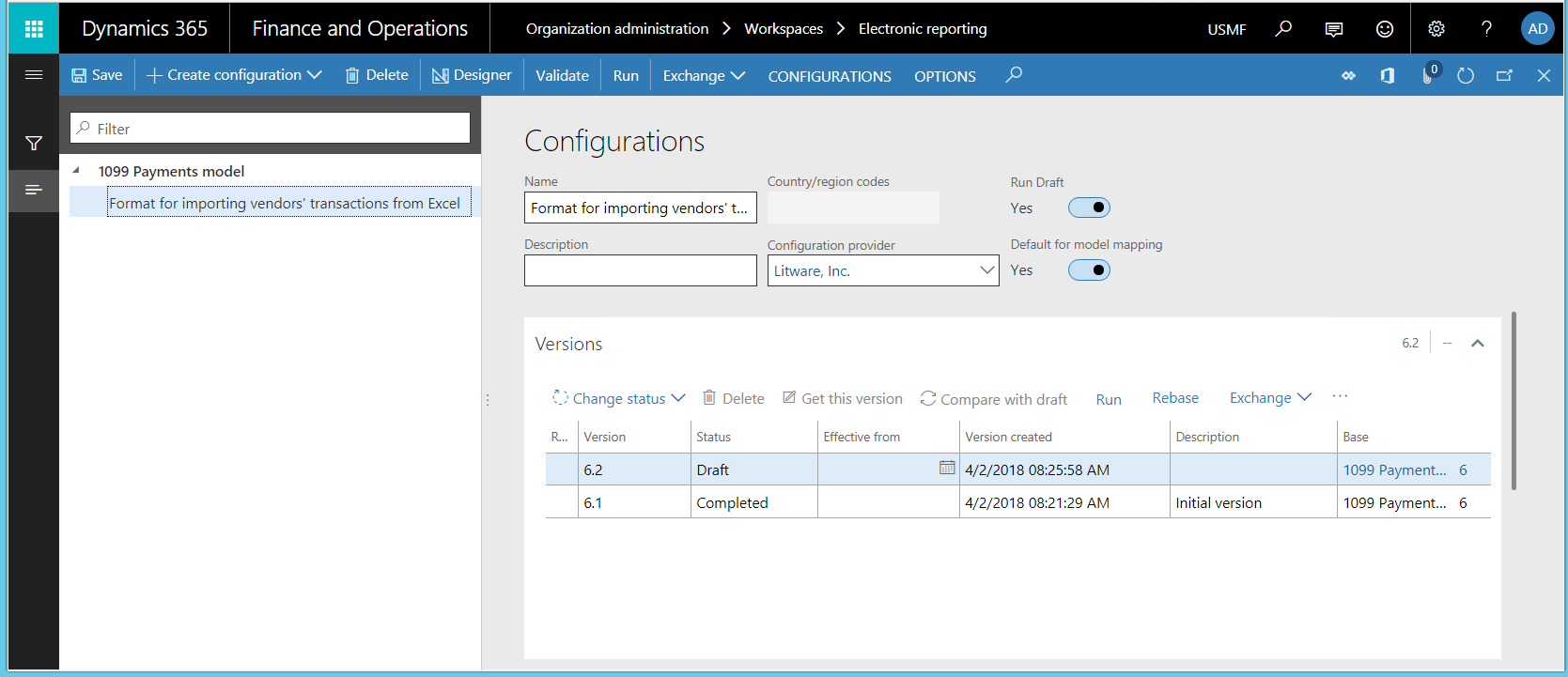The image size is (1568, 677).
Task: Click in the Filter search box
Action: [x=271, y=129]
